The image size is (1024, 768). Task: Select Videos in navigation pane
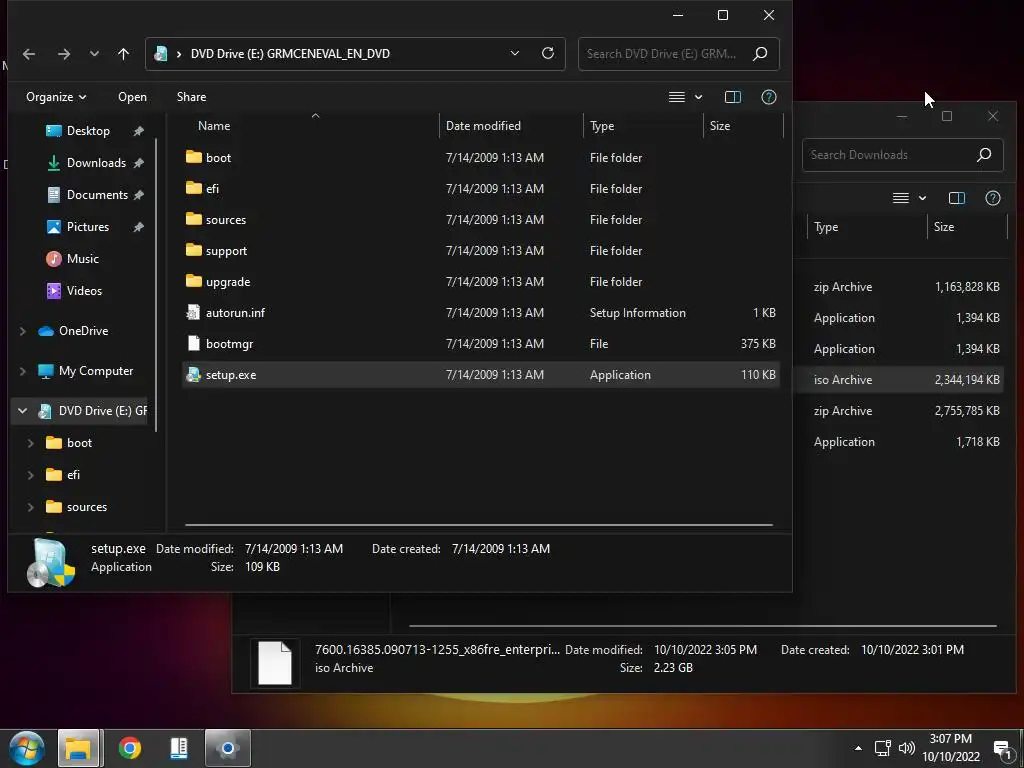[84, 291]
